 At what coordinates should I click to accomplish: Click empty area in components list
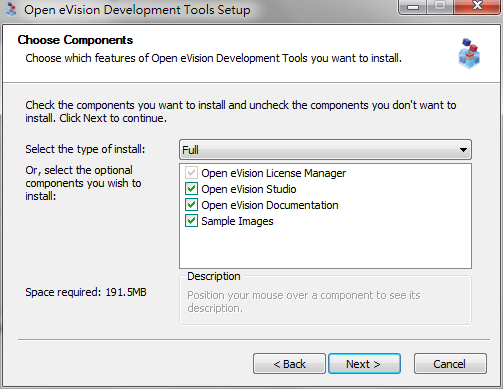tap(325, 248)
